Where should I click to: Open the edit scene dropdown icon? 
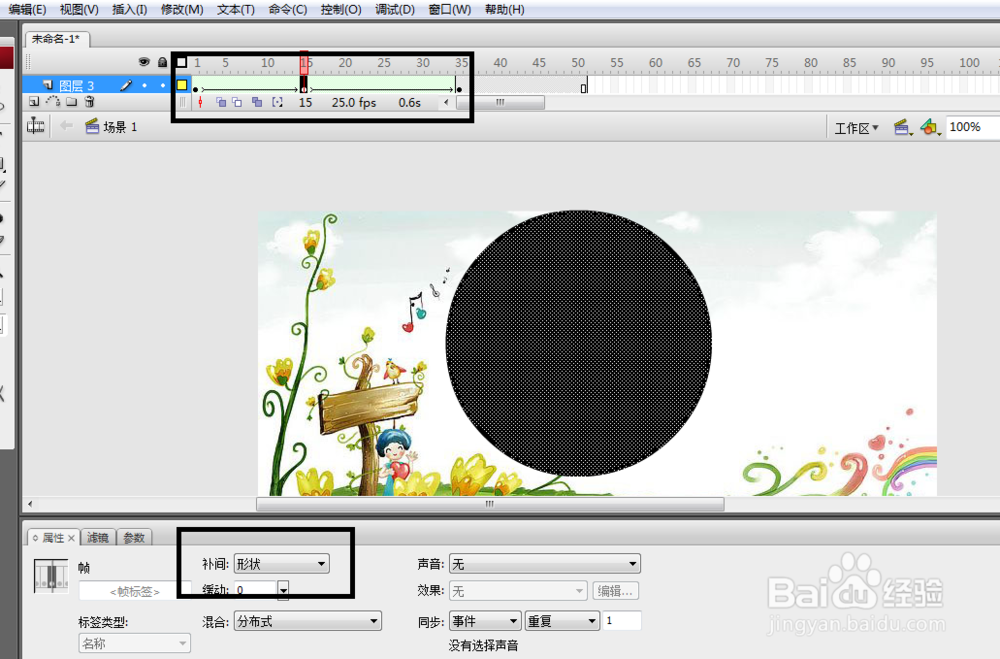[902, 128]
